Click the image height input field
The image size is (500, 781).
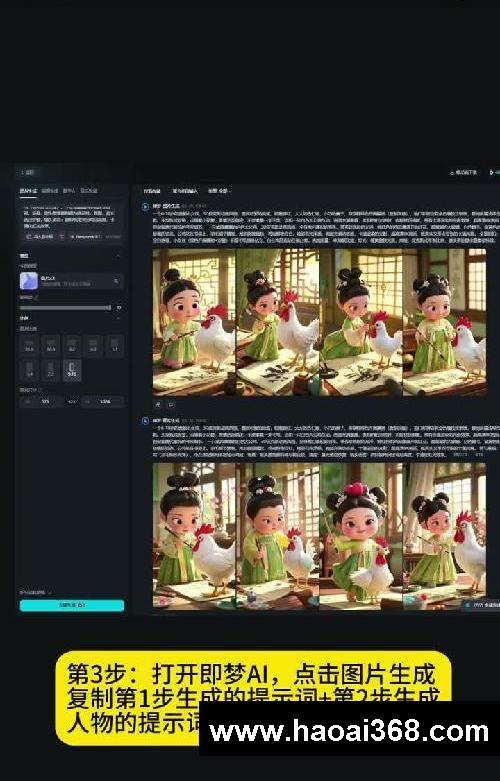coord(102,401)
